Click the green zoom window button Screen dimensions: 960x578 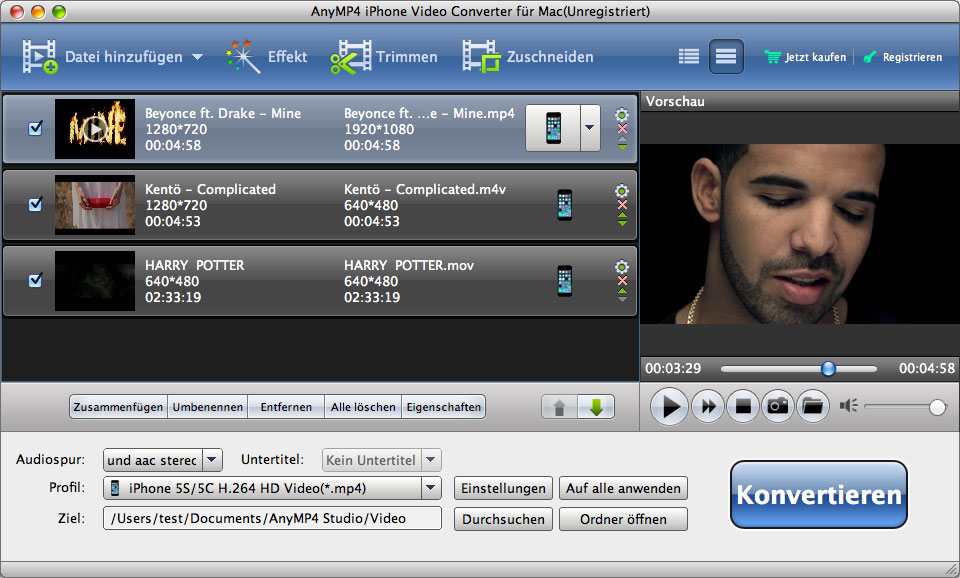pos(59,12)
